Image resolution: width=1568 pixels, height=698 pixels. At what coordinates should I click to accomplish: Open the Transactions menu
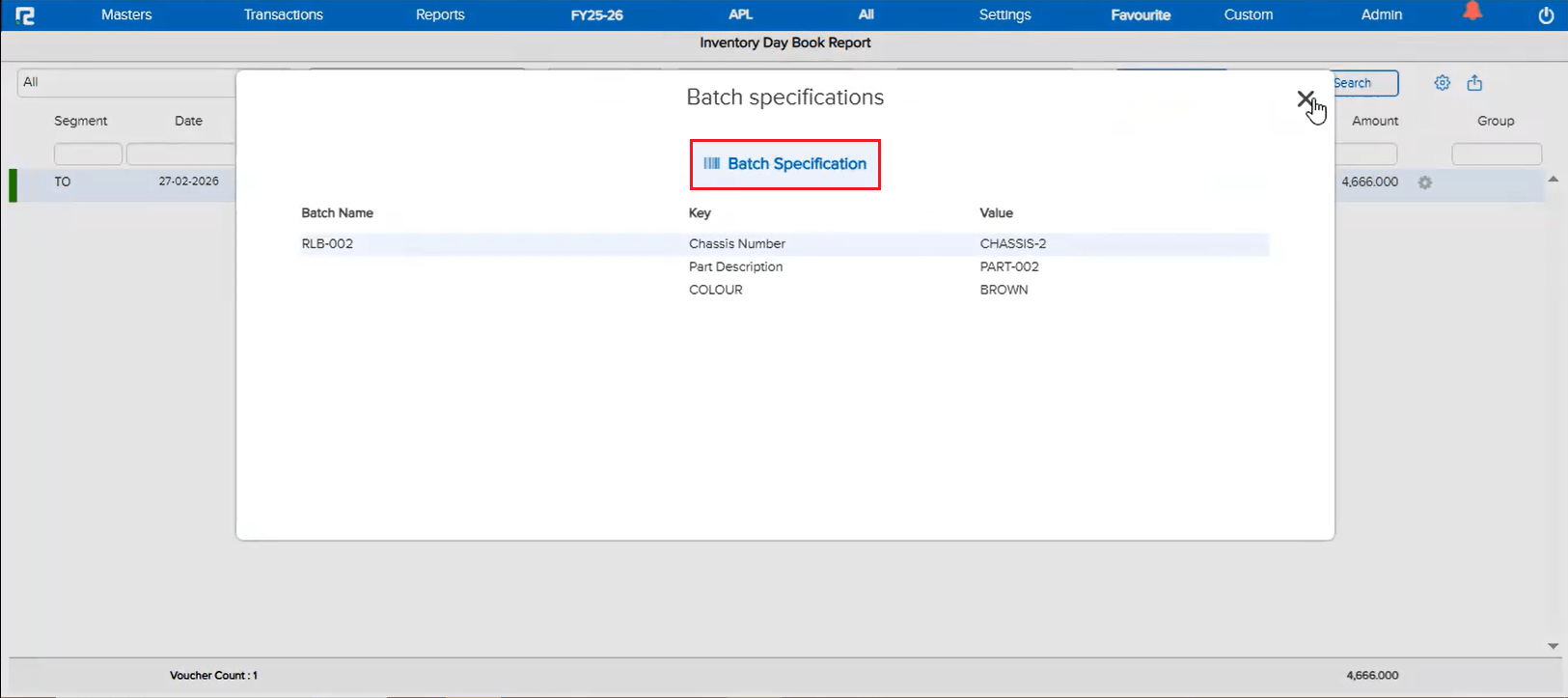284,14
